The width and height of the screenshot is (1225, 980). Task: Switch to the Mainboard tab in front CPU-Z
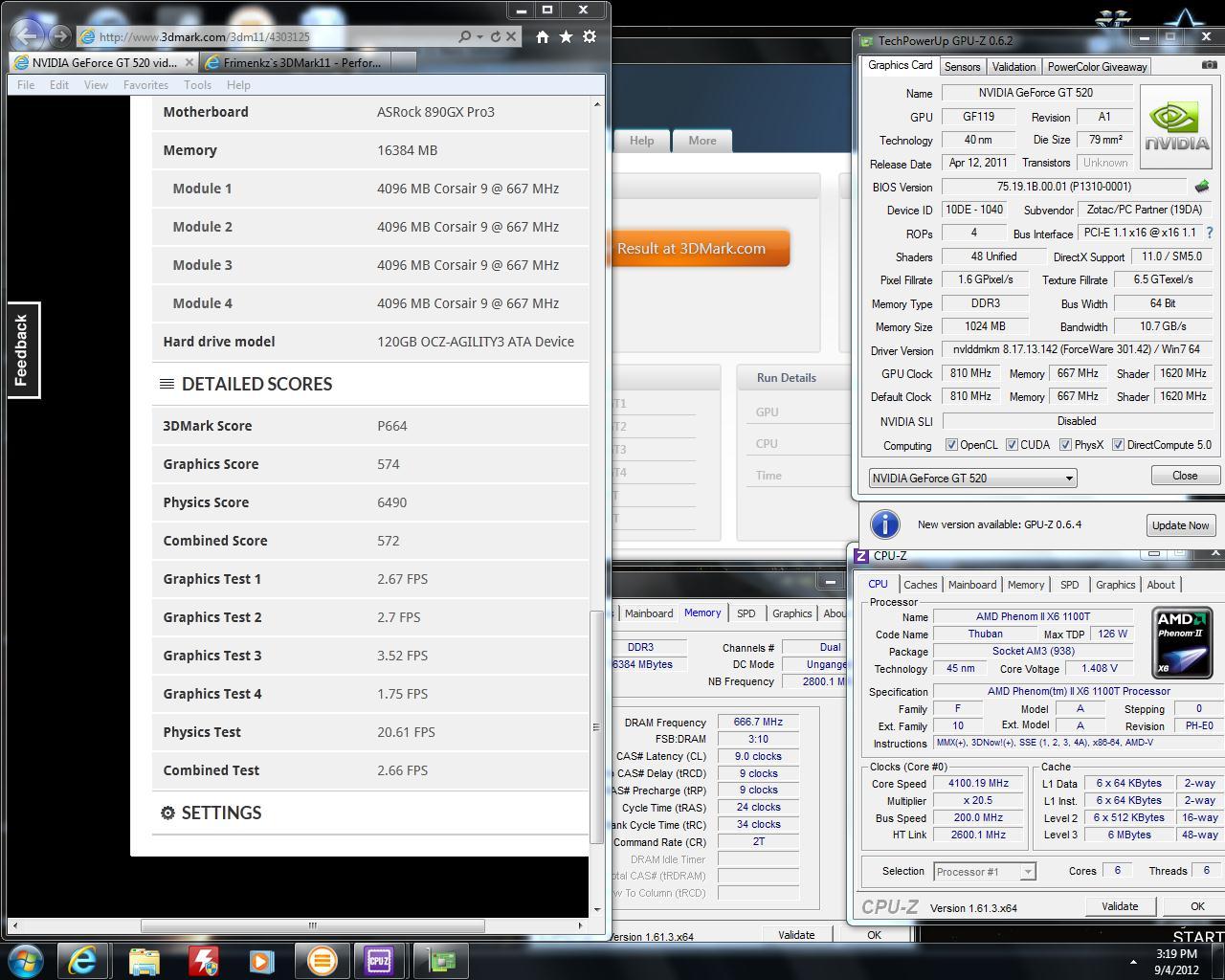click(x=972, y=585)
